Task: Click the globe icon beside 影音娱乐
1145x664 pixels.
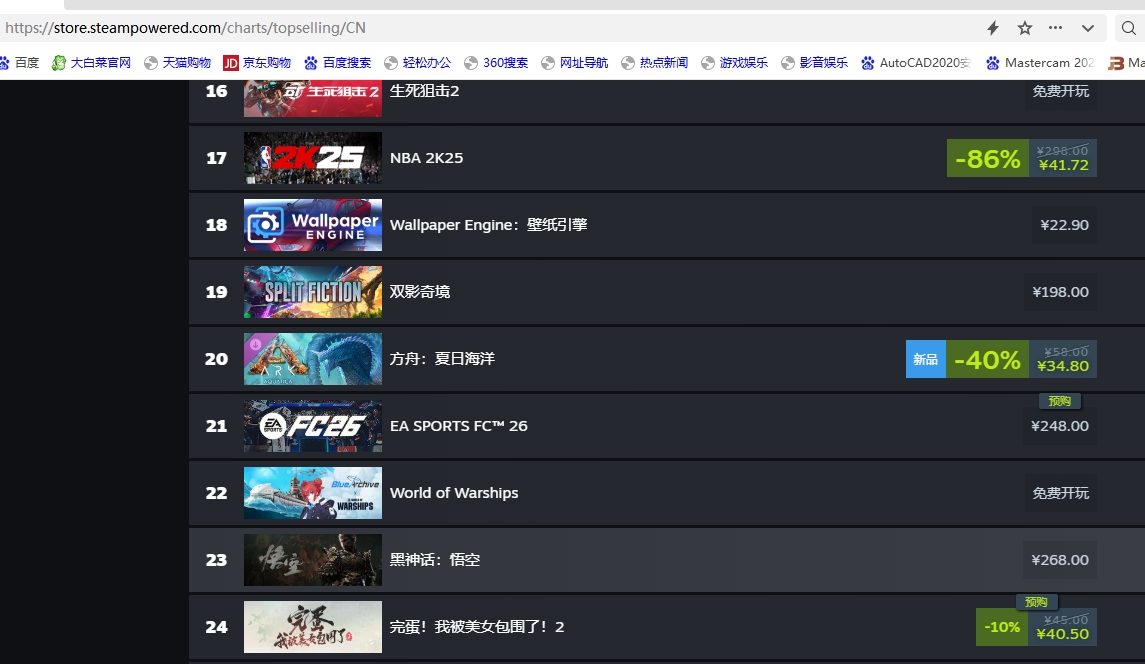Action: (788, 63)
